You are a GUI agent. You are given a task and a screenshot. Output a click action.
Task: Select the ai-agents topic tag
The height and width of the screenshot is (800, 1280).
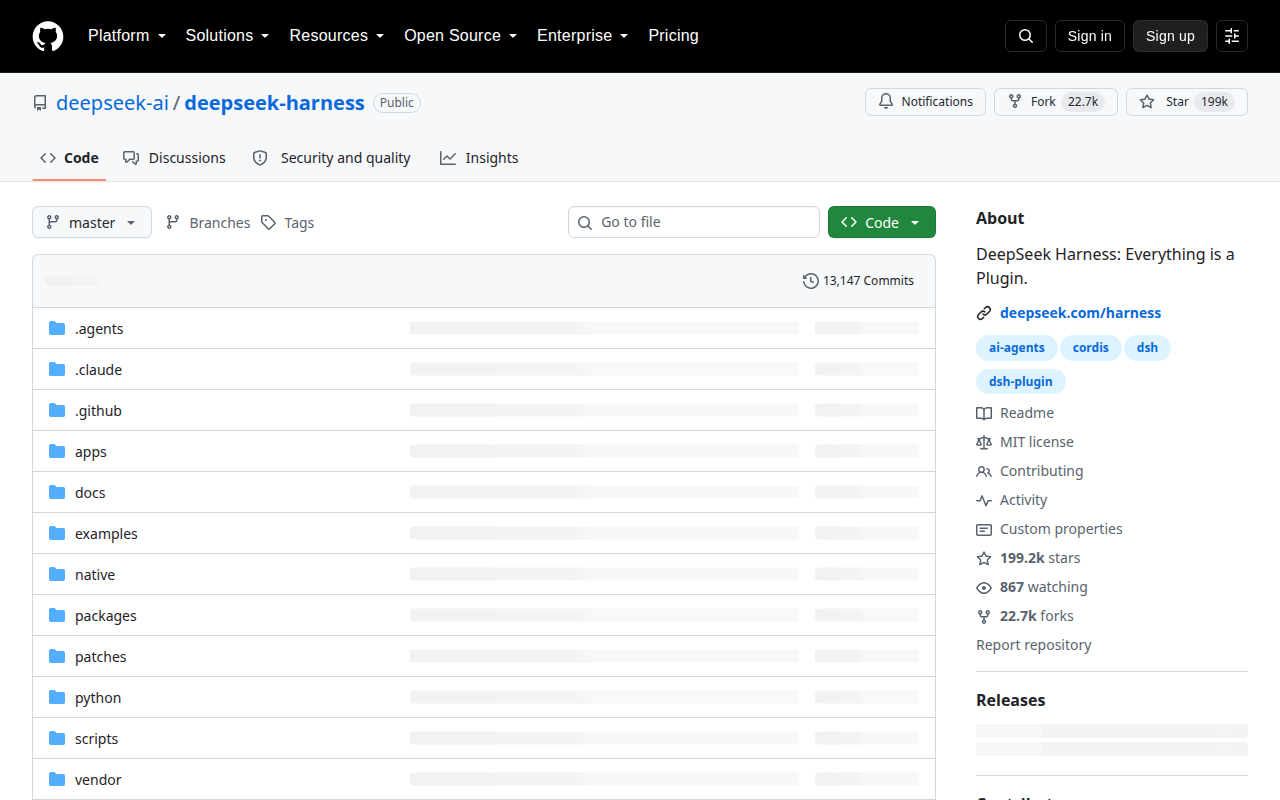tap(1016, 348)
